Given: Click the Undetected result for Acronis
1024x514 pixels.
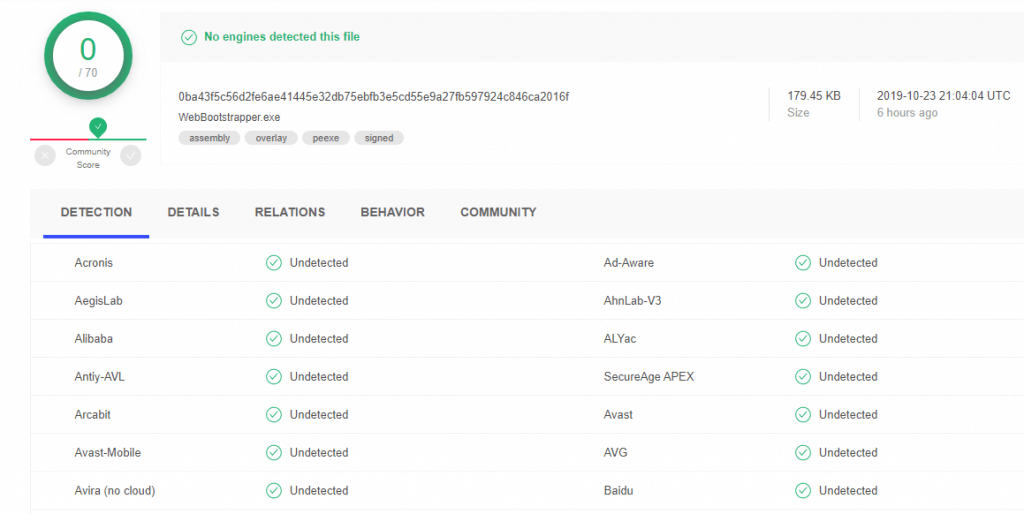Looking at the screenshot, I should tap(319, 263).
